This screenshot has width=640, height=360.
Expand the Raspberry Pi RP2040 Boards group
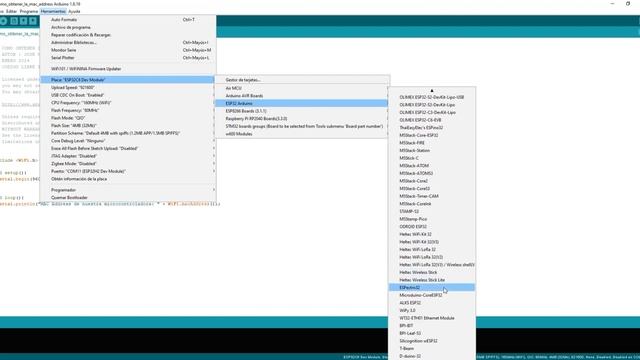pos(302,119)
